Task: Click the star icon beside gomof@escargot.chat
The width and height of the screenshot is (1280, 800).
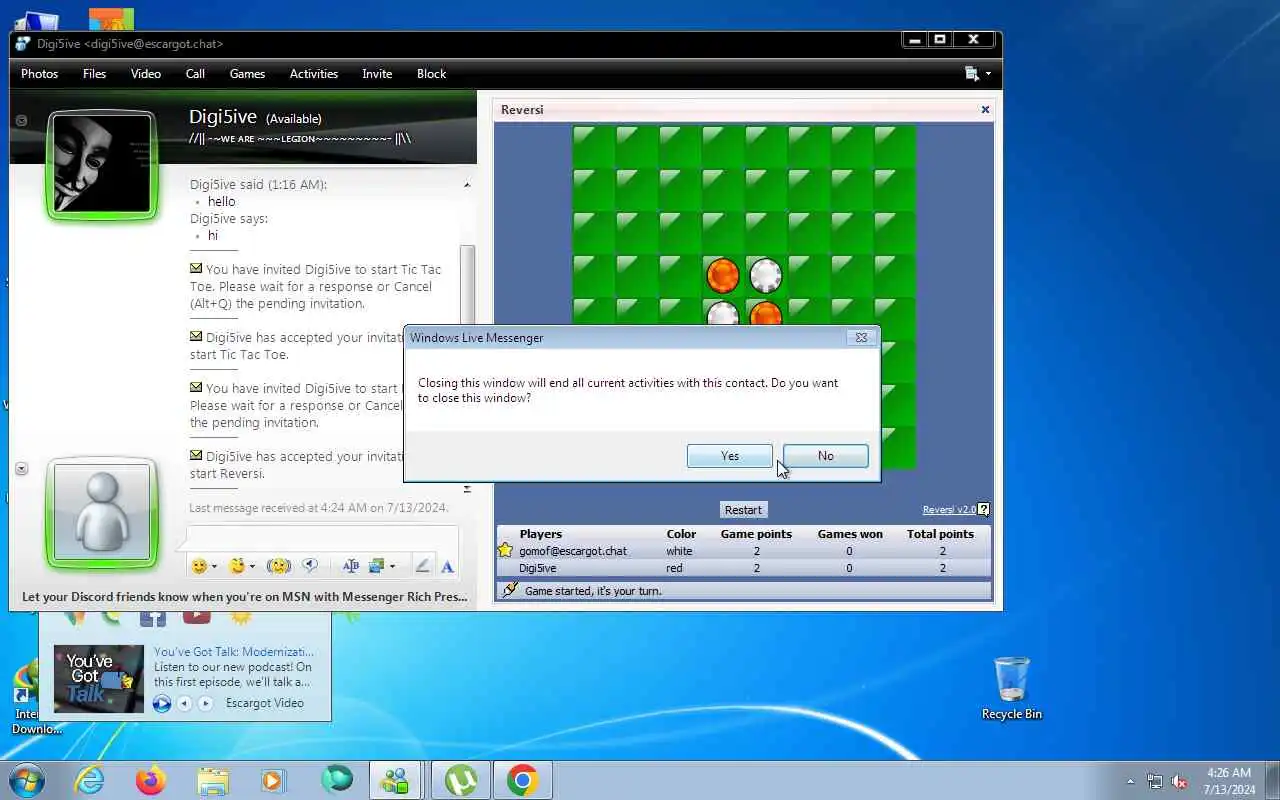Action: click(506, 551)
